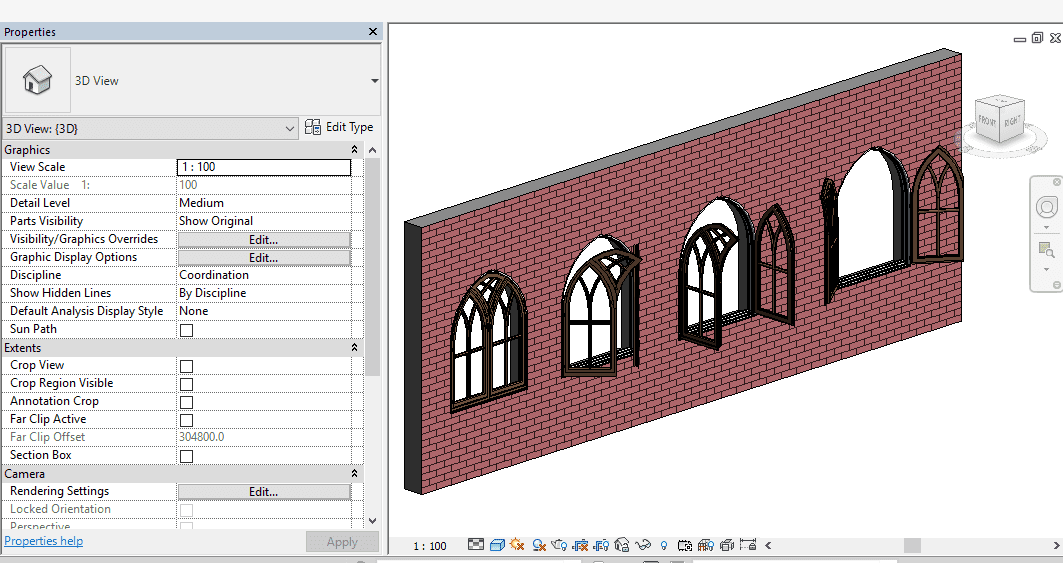The width and height of the screenshot is (1063, 563).
Task: Enable the Sun Path checkbox
Action: [x=186, y=330]
